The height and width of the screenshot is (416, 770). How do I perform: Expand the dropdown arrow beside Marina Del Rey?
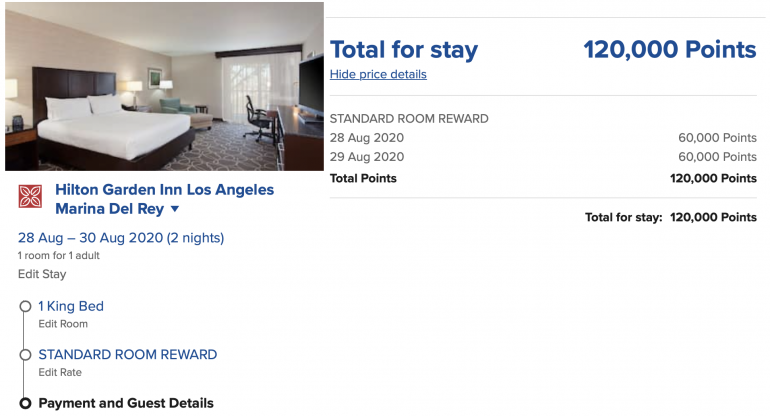point(175,210)
